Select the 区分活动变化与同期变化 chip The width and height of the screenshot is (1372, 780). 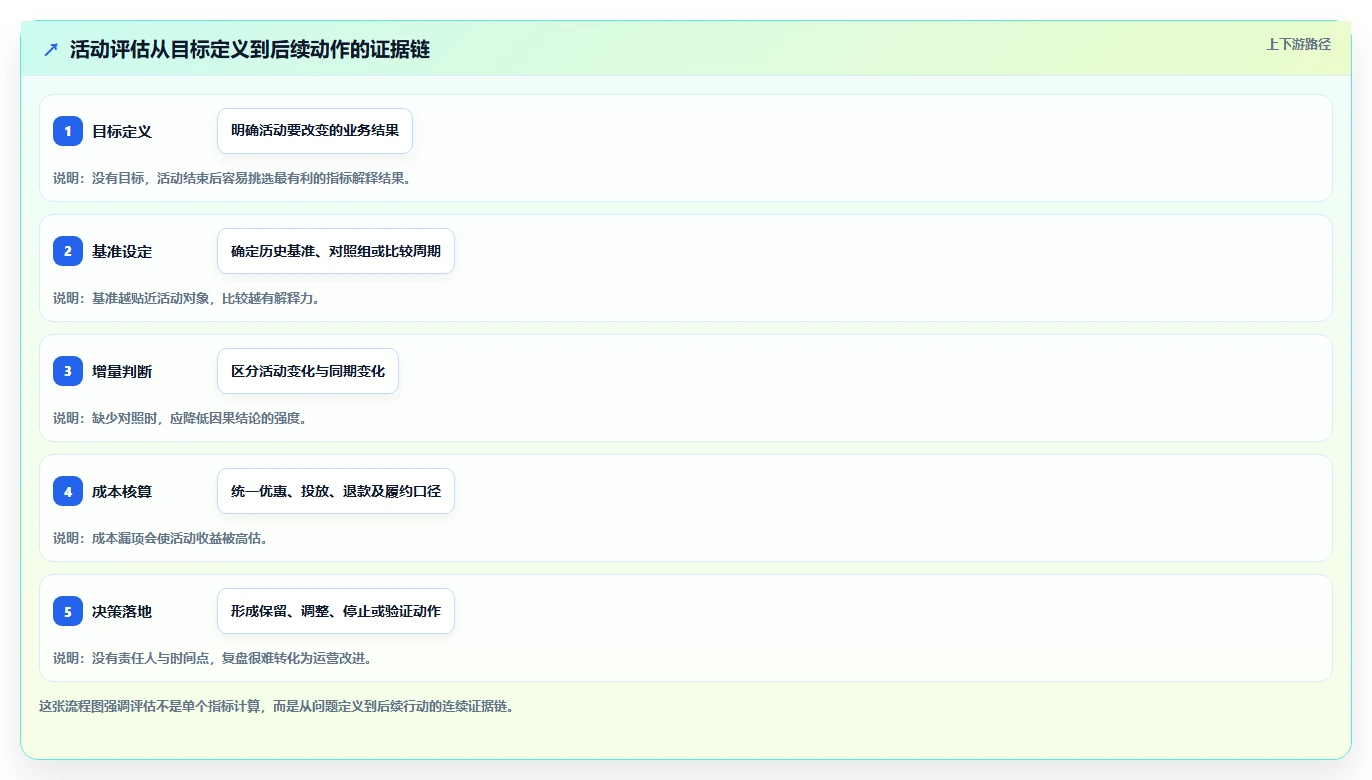(308, 371)
